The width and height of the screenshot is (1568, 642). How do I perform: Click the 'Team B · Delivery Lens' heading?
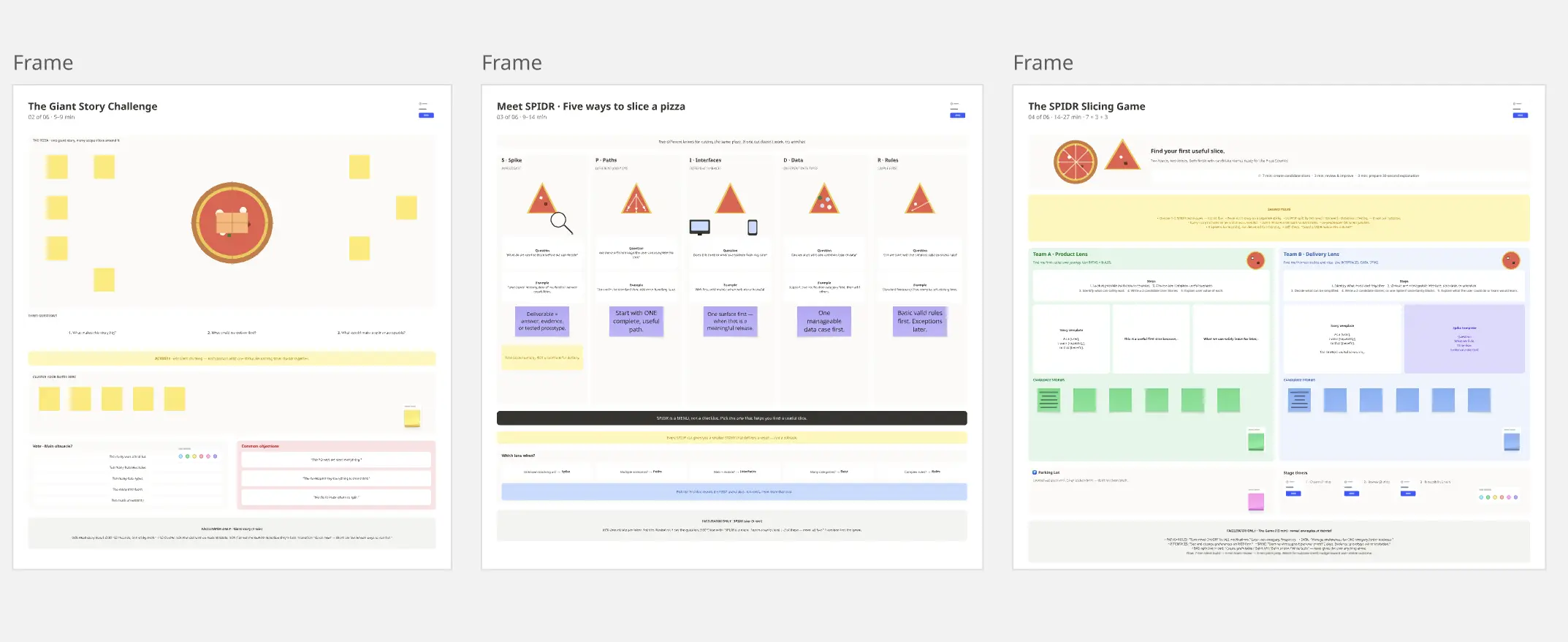(1312, 254)
